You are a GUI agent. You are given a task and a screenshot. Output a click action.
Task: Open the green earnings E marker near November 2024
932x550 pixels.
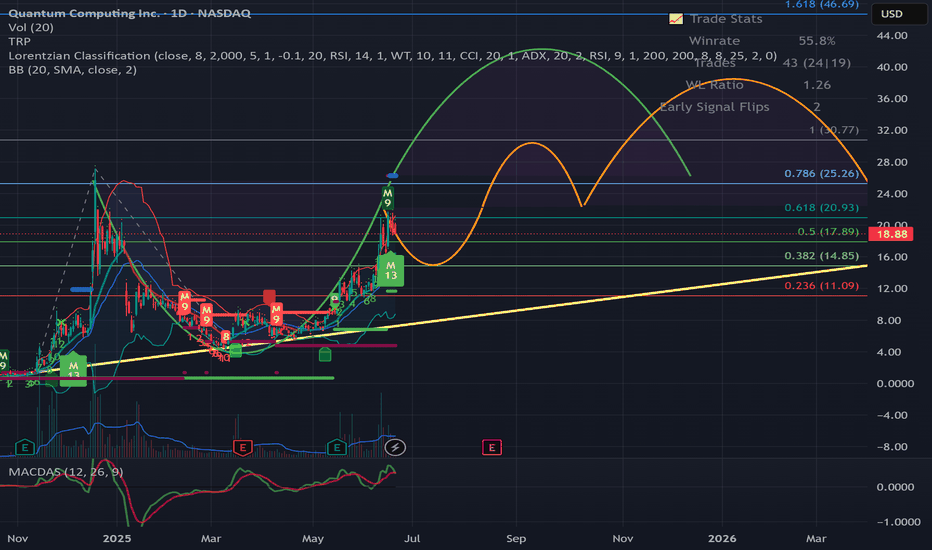(x=25, y=447)
